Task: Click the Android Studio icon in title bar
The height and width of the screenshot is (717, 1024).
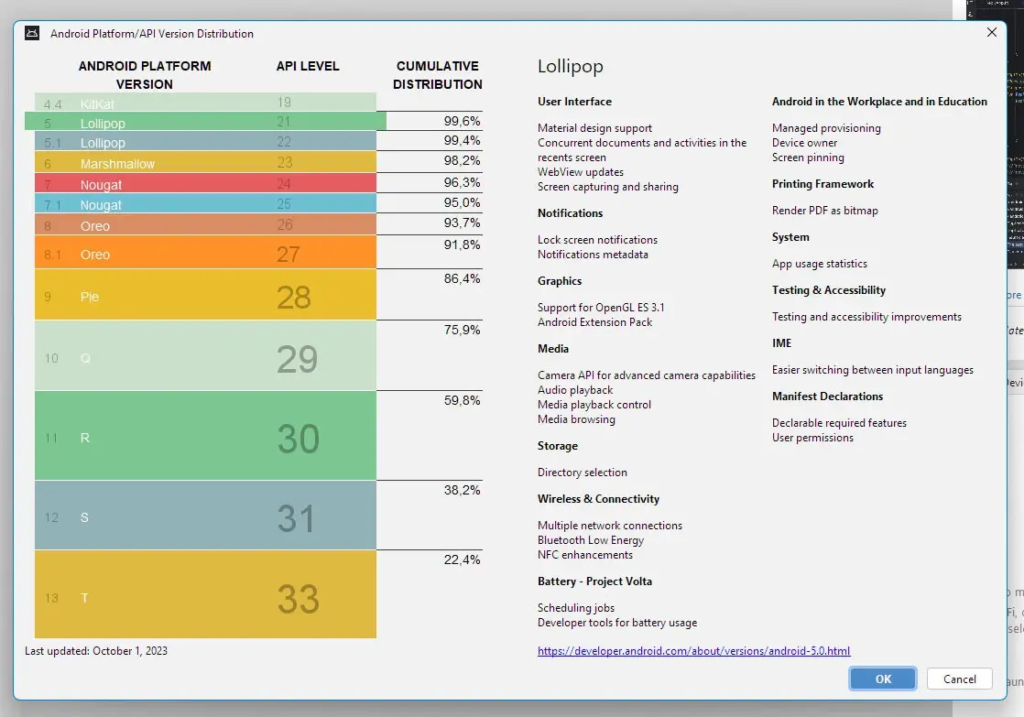Action: tap(32, 33)
